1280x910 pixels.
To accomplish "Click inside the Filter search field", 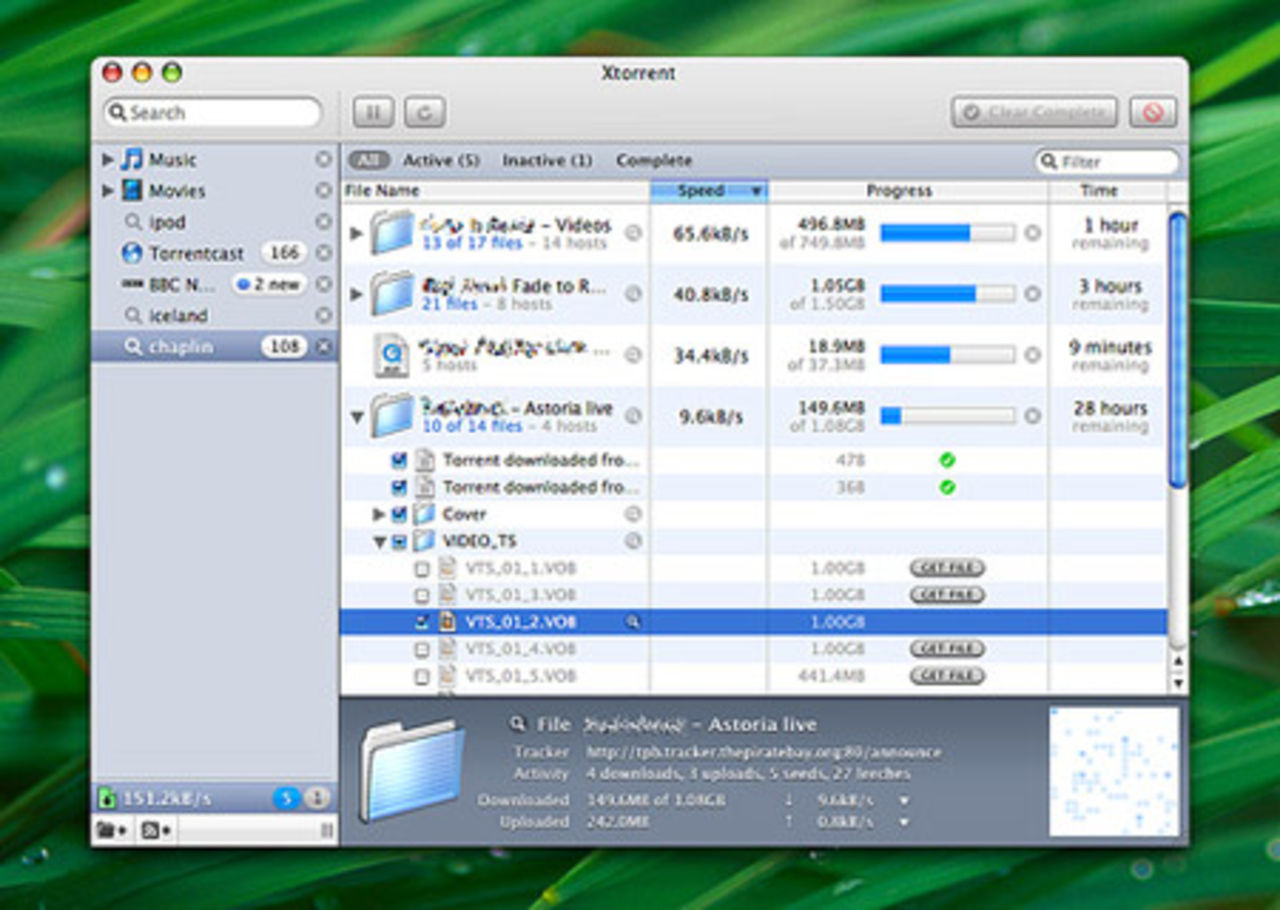I will tap(1110, 161).
